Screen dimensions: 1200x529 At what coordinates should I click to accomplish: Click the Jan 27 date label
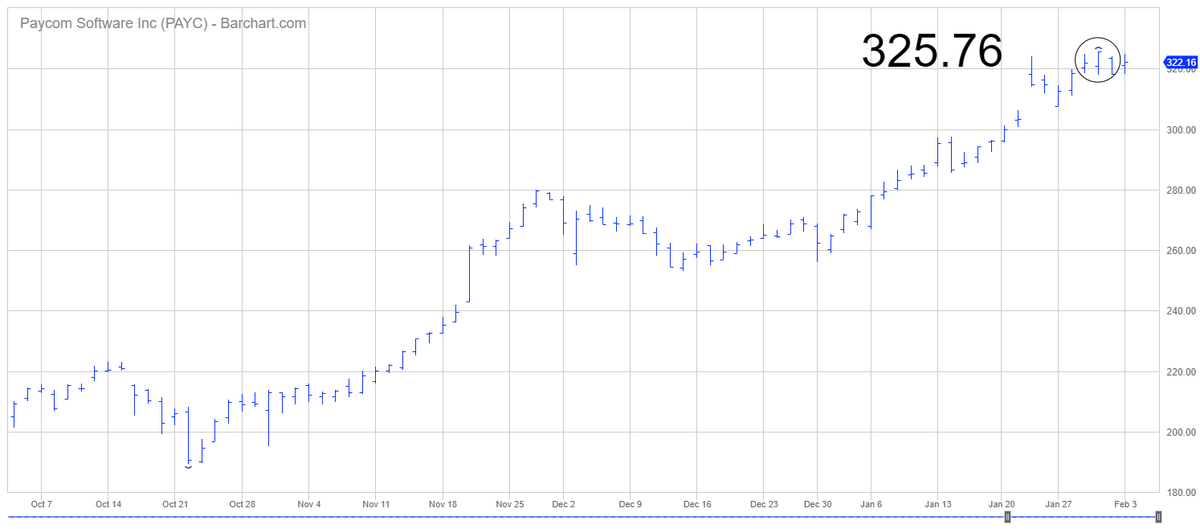[x=1058, y=505]
